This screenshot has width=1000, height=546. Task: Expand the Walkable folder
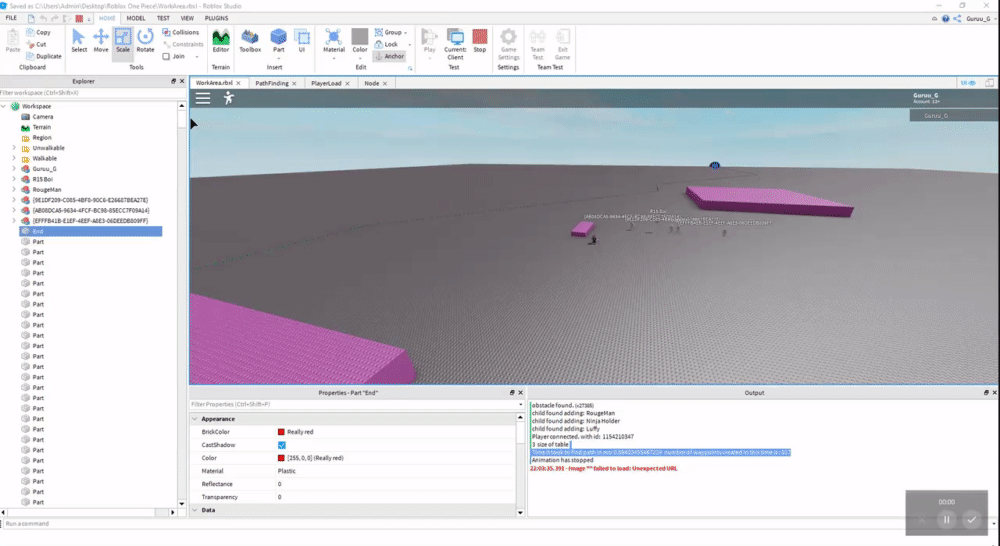point(14,158)
